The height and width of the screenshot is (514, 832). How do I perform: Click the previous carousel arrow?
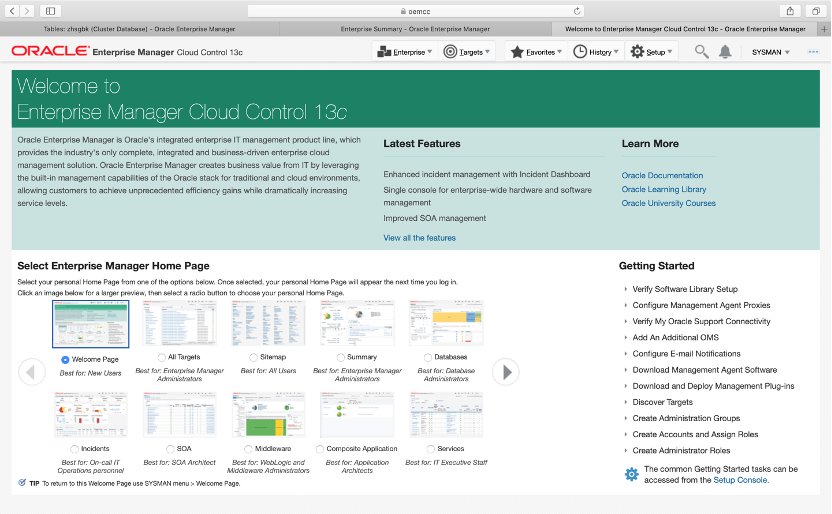click(x=31, y=372)
